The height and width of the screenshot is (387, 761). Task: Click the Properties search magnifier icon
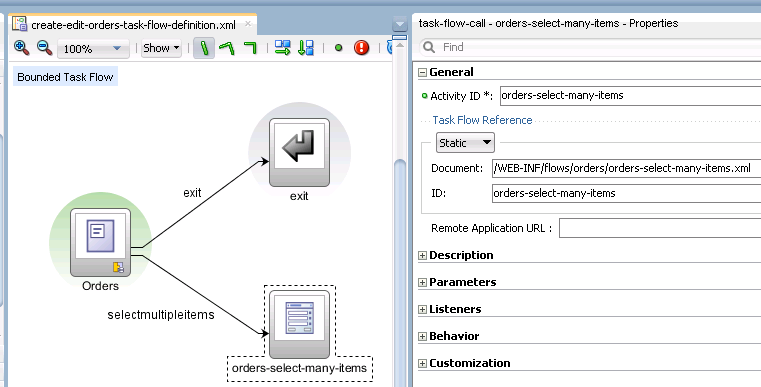click(429, 47)
